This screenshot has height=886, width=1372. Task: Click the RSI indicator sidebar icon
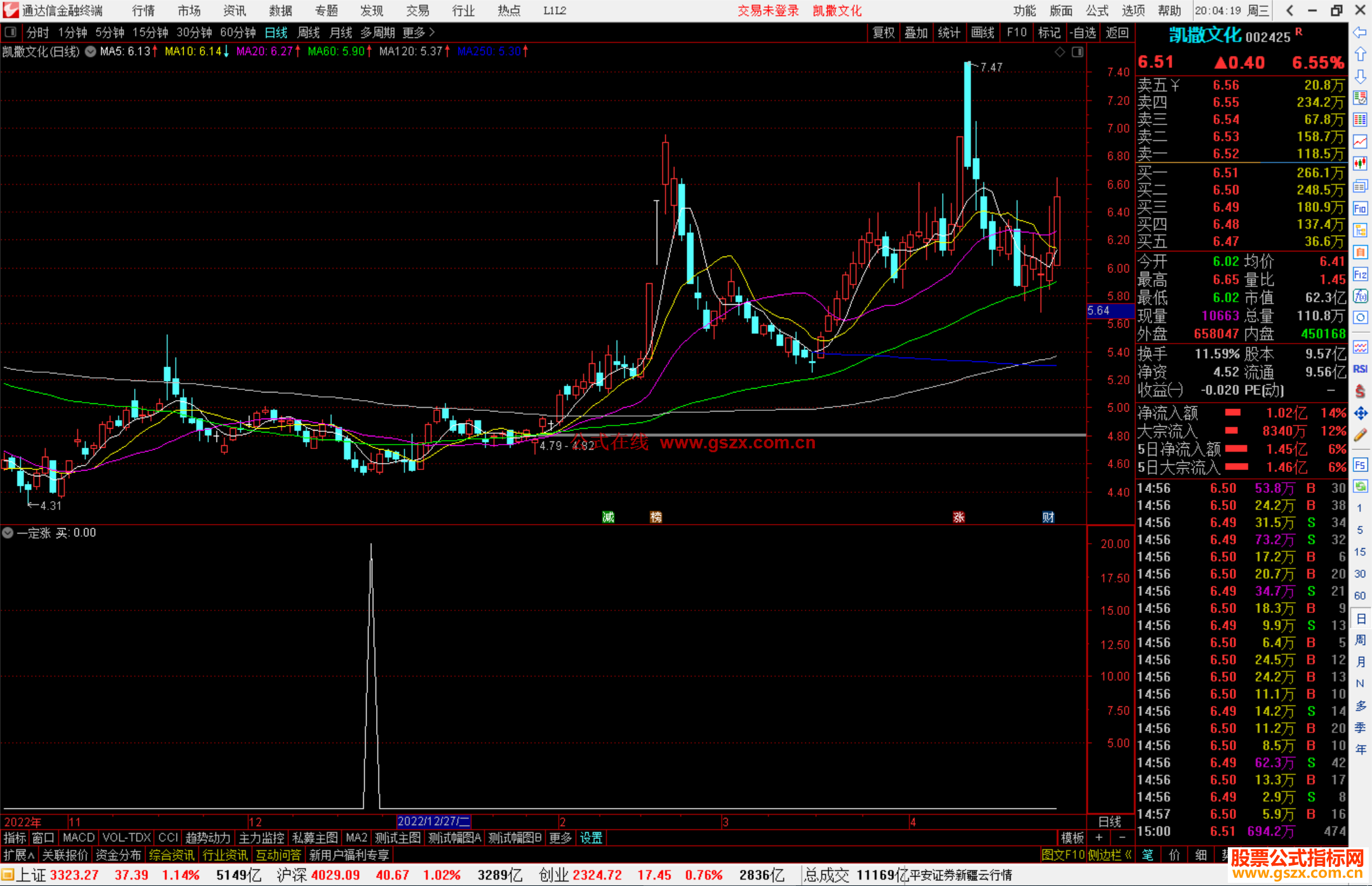[1360, 369]
